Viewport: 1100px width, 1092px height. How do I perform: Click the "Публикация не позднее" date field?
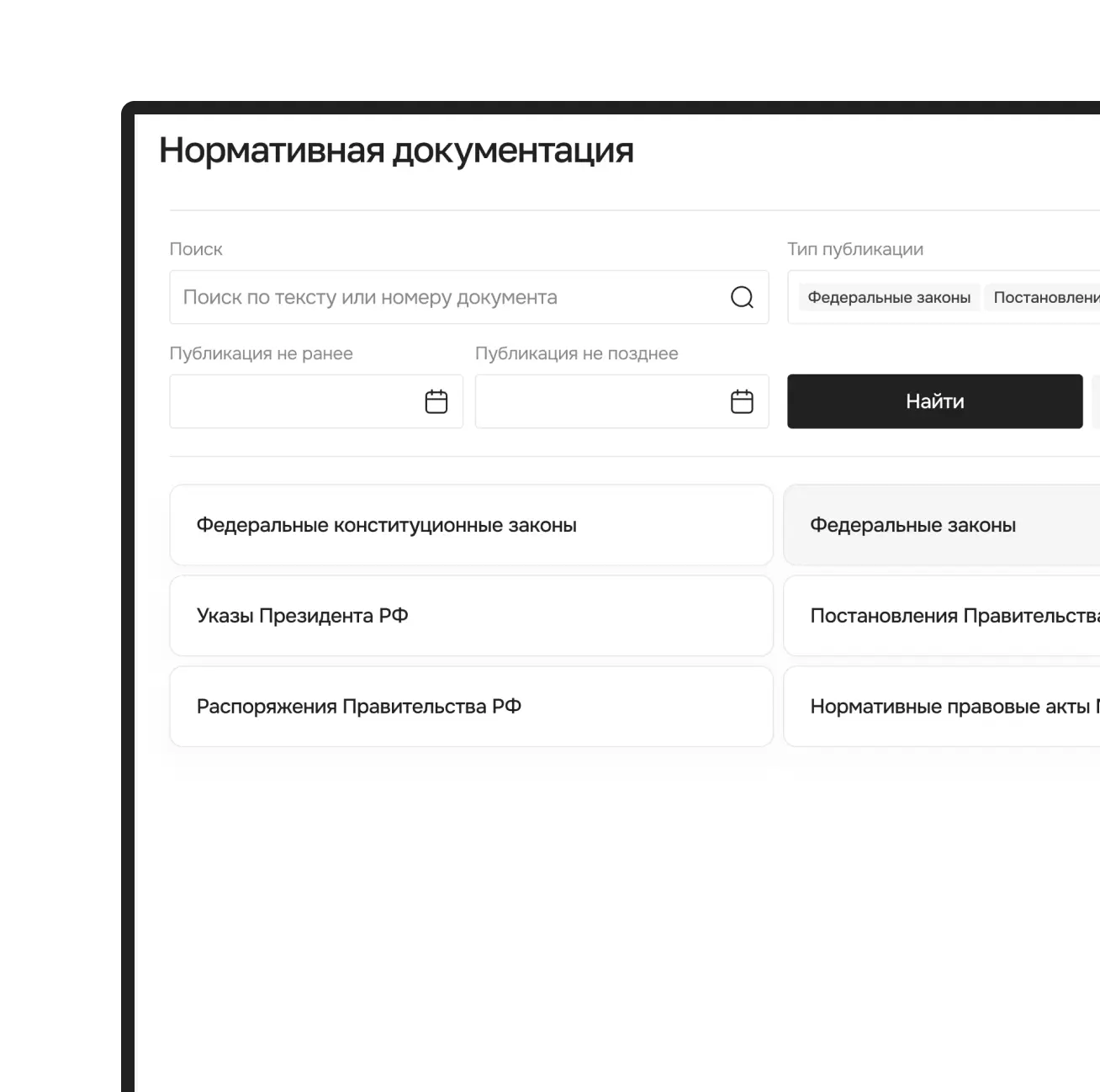621,401
